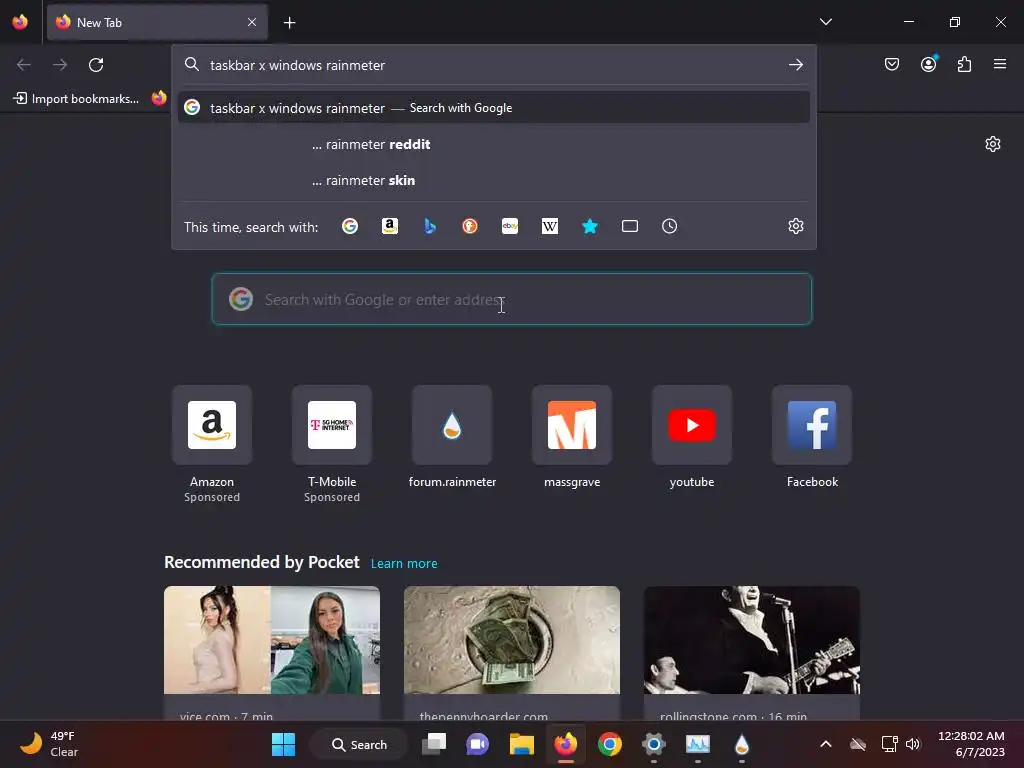This screenshot has height=768, width=1024.
Task: Search this time with Wikipedia icon
Action: [x=550, y=227]
